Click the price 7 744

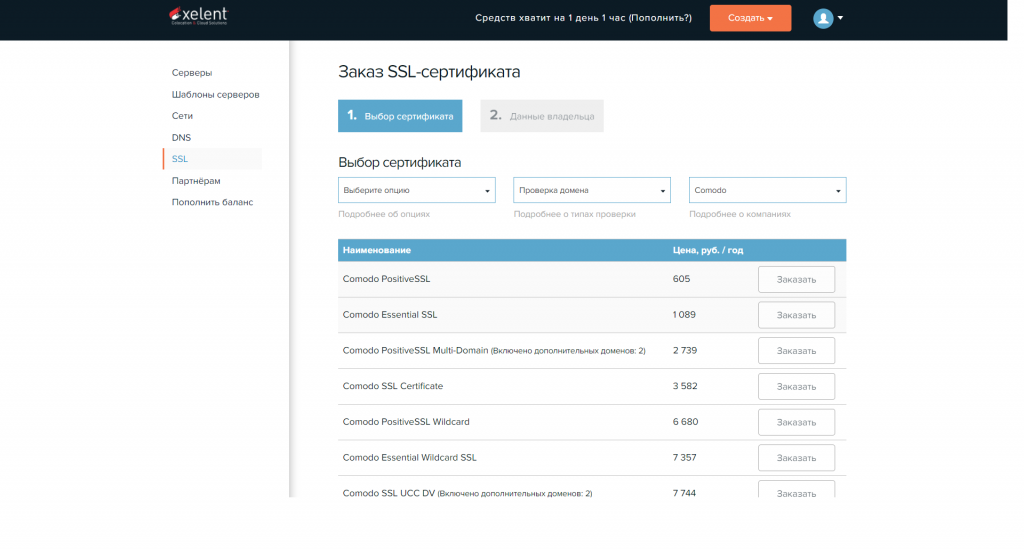[684, 493]
